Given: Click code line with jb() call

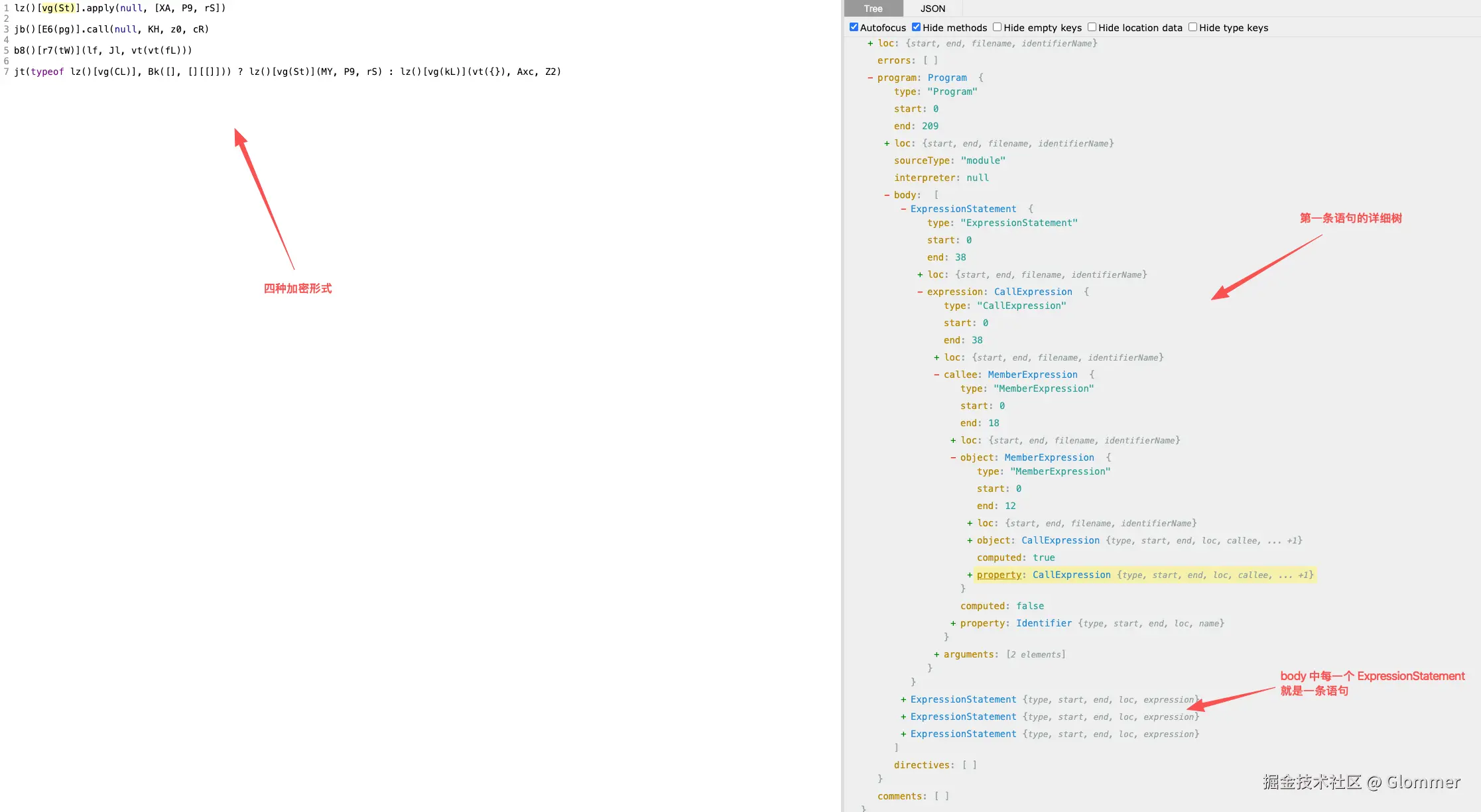Looking at the screenshot, I should coord(111,29).
